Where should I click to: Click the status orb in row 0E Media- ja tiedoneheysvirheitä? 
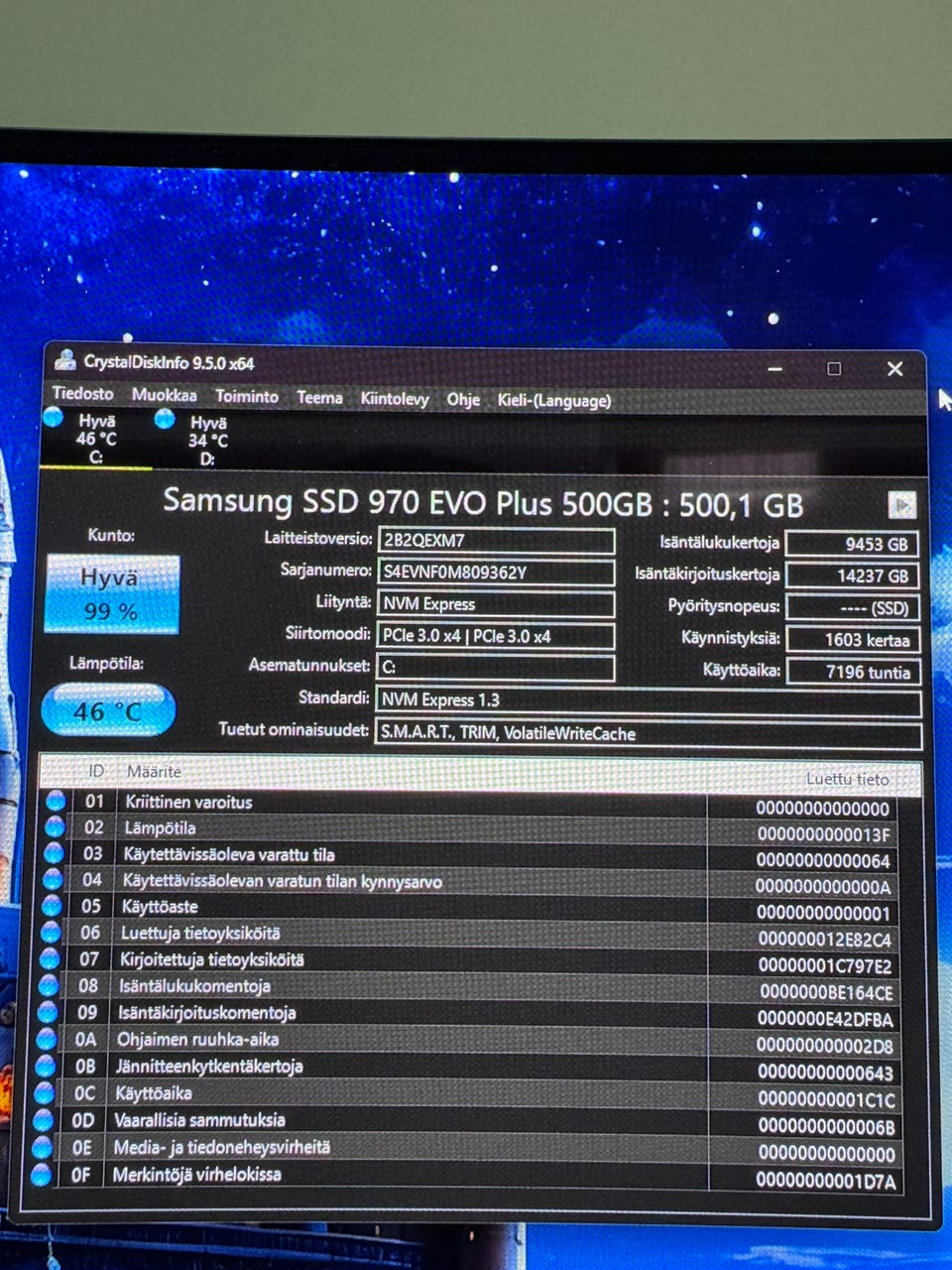point(43,1147)
